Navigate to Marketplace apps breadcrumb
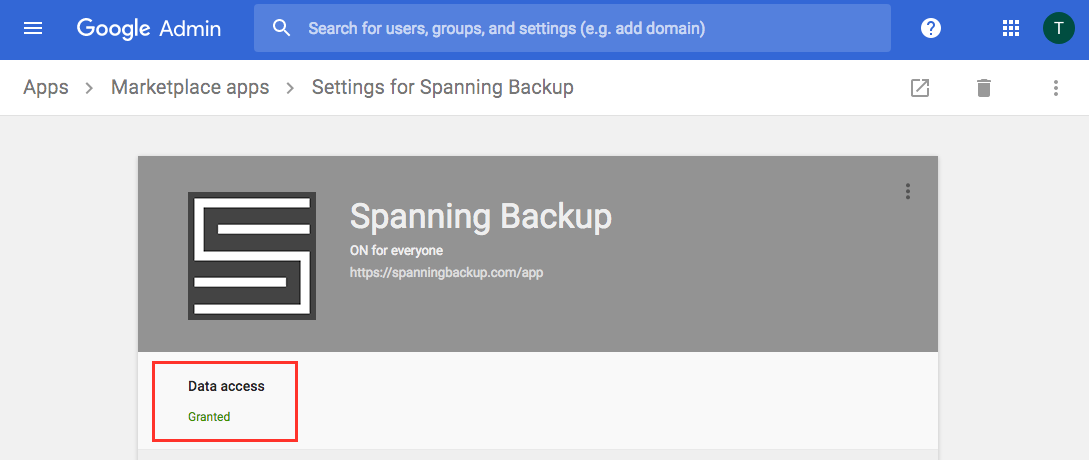1089x460 pixels. click(x=190, y=88)
